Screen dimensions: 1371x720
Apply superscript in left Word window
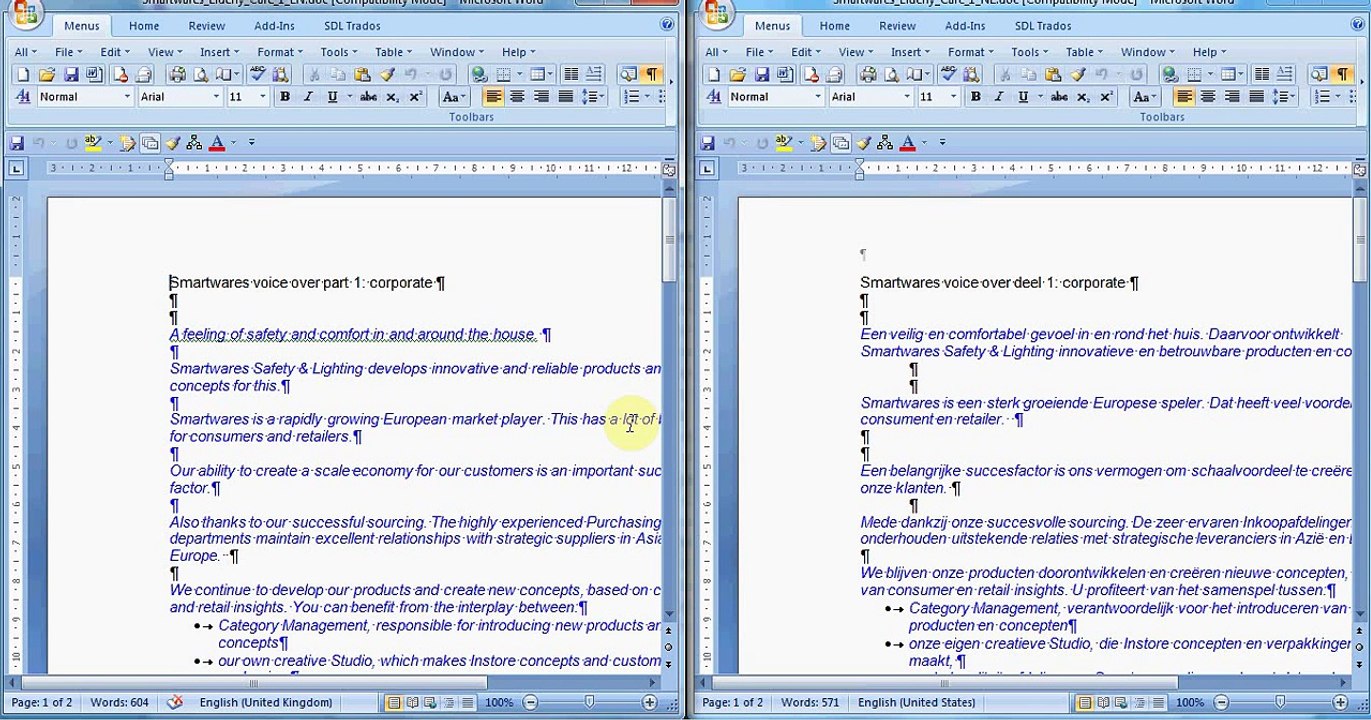(416, 97)
